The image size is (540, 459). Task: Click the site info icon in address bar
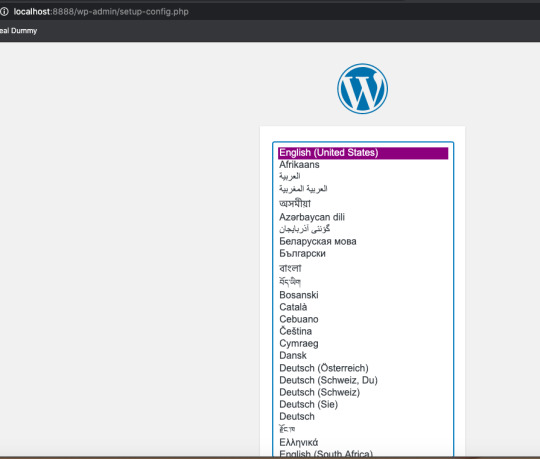tap(4, 12)
